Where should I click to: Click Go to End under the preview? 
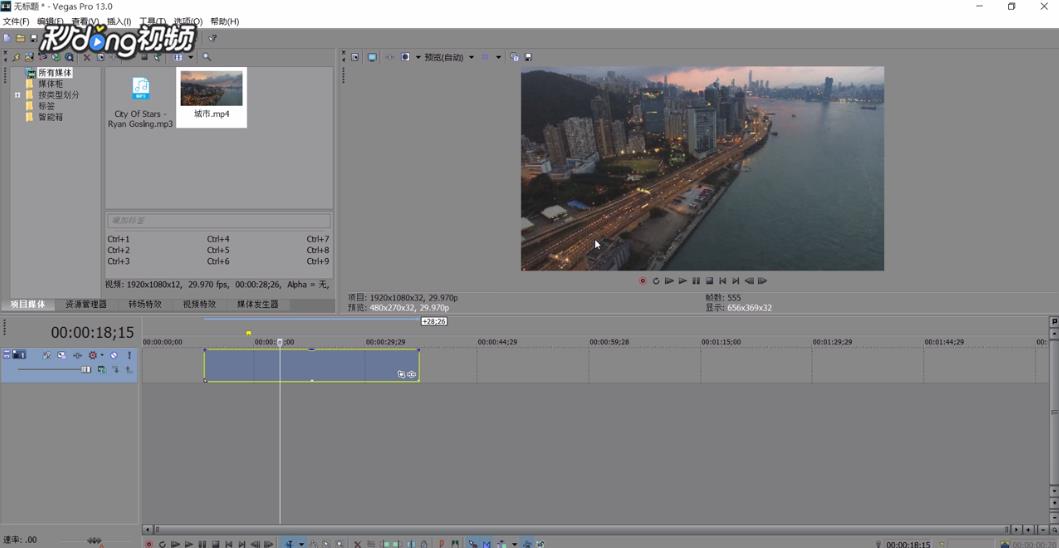click(x=736, y=280)
